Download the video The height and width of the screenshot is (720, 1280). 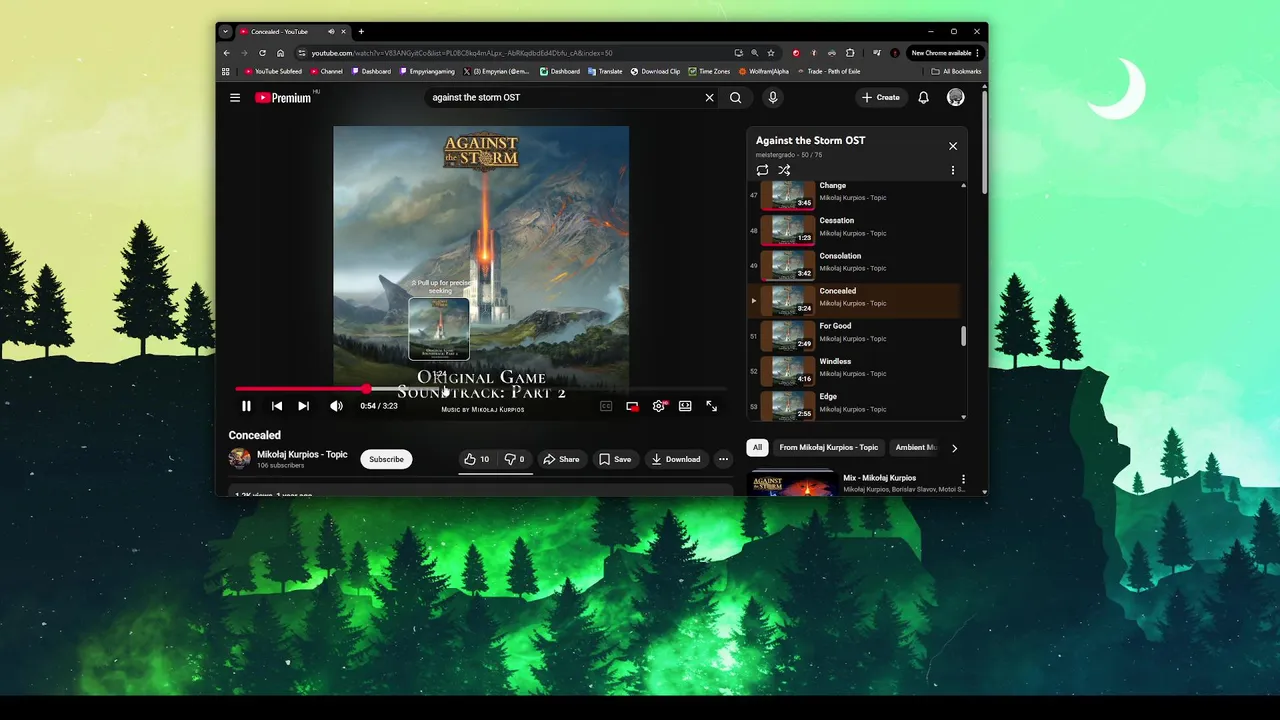tap(676, 459)
